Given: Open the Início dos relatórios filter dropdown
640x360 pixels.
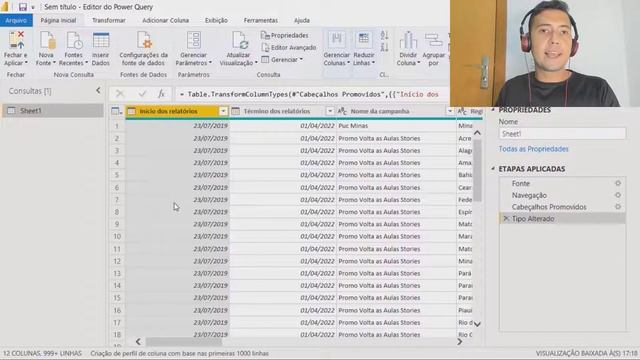Looking at the screenshot, I should pyautogui.click(x=223, y=111).
